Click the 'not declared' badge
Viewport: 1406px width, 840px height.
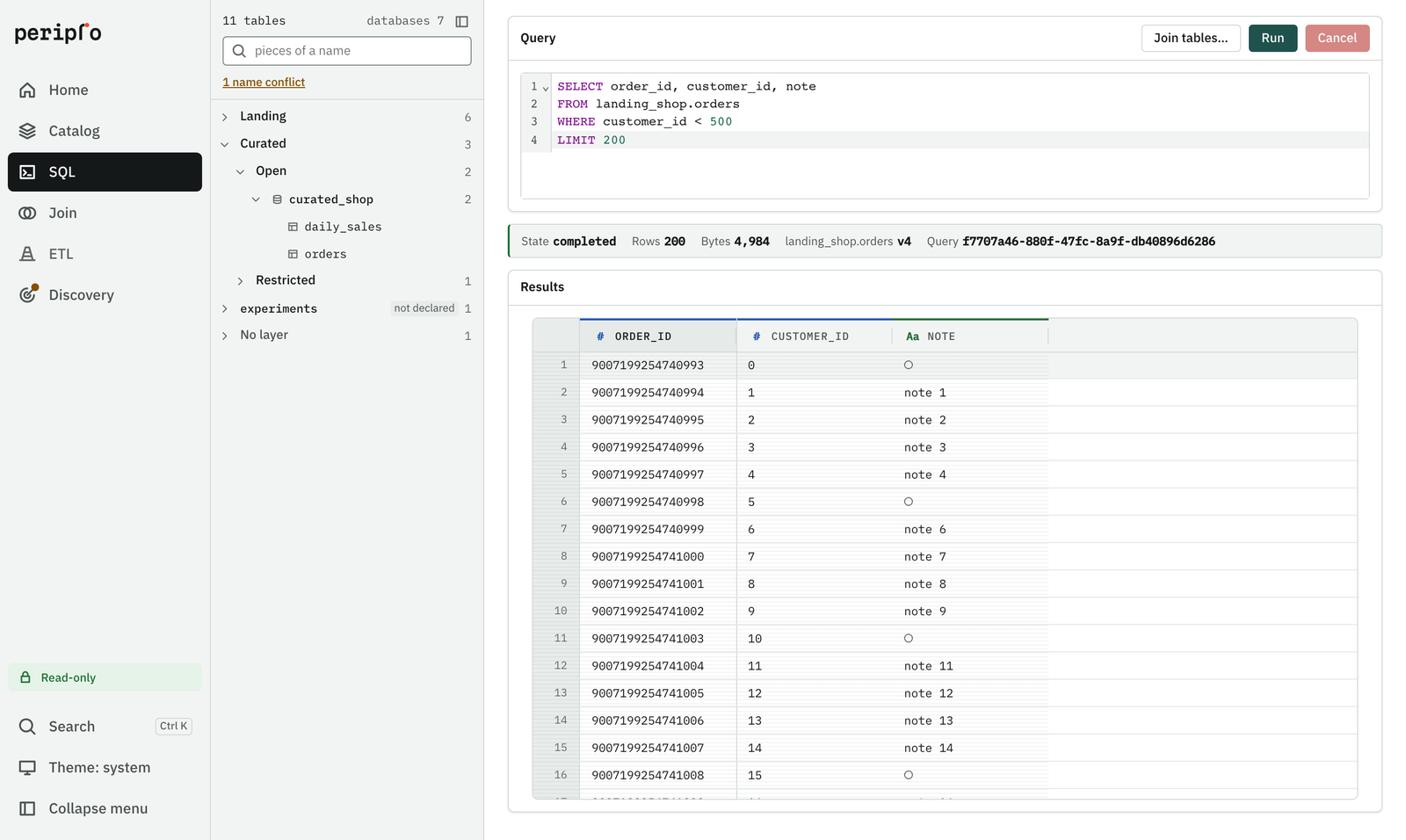click(424, 308)
